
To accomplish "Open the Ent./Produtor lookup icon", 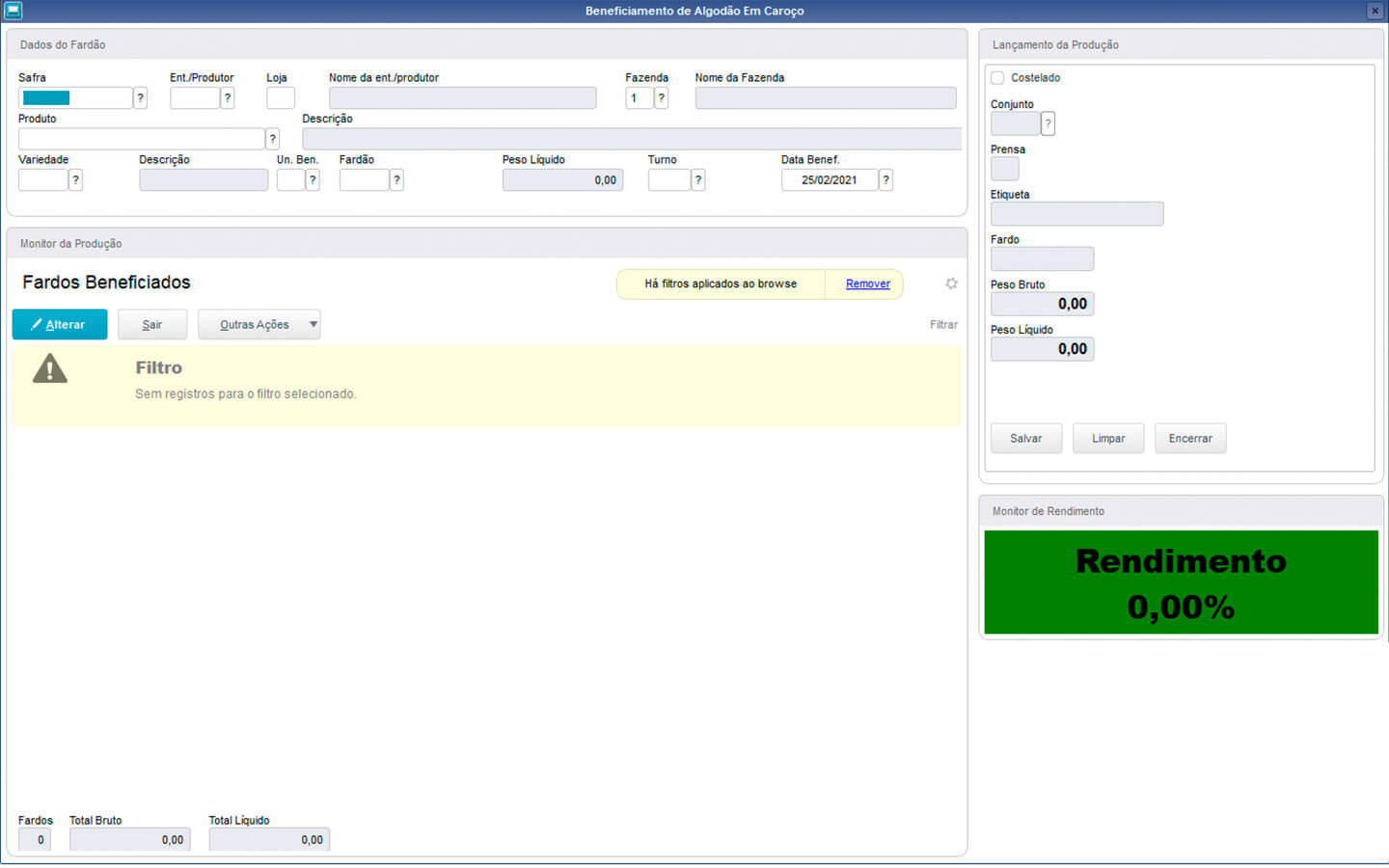I will (228, 97).
